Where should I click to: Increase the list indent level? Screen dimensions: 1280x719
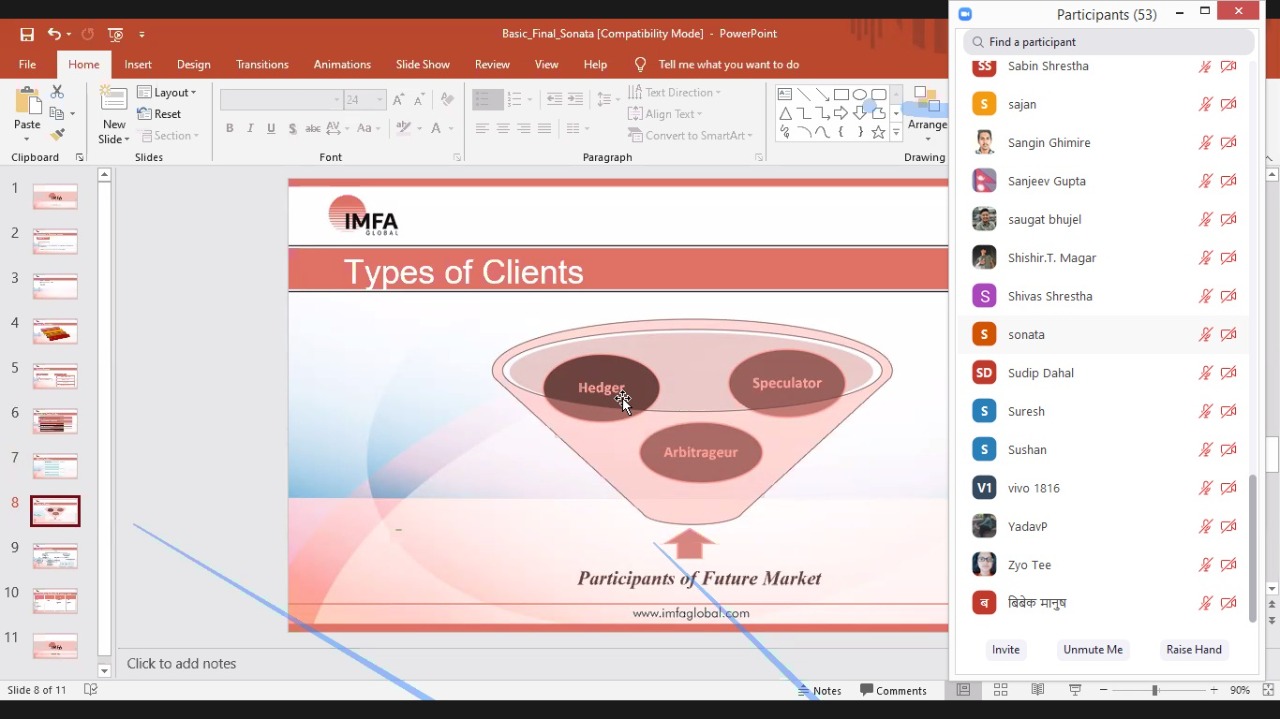[x=575, y=99]
